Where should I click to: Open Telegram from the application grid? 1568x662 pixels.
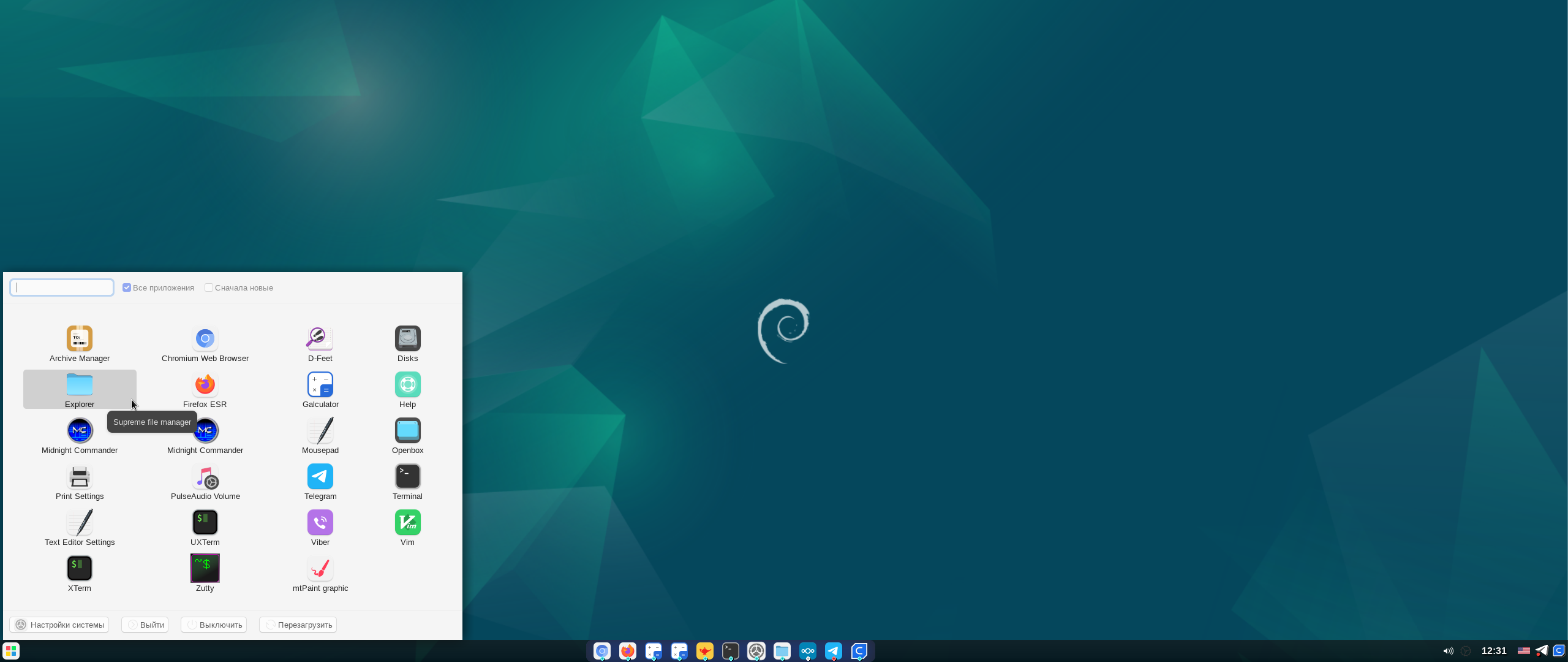click(x=320, y=477)
